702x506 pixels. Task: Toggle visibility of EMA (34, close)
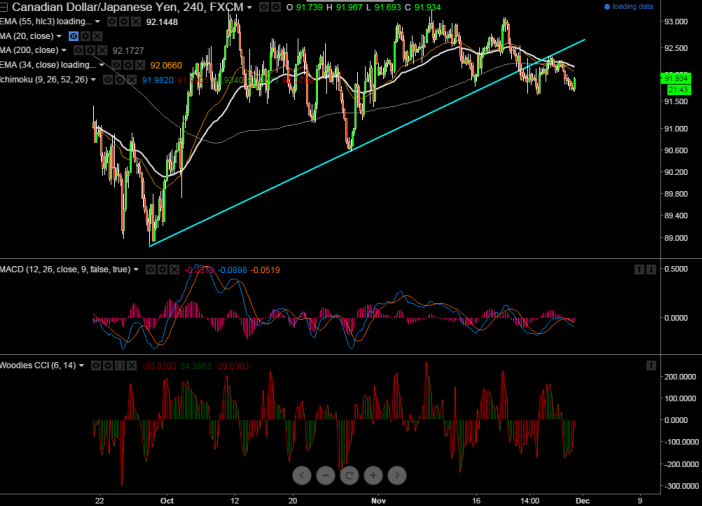(x=116, y=65)
